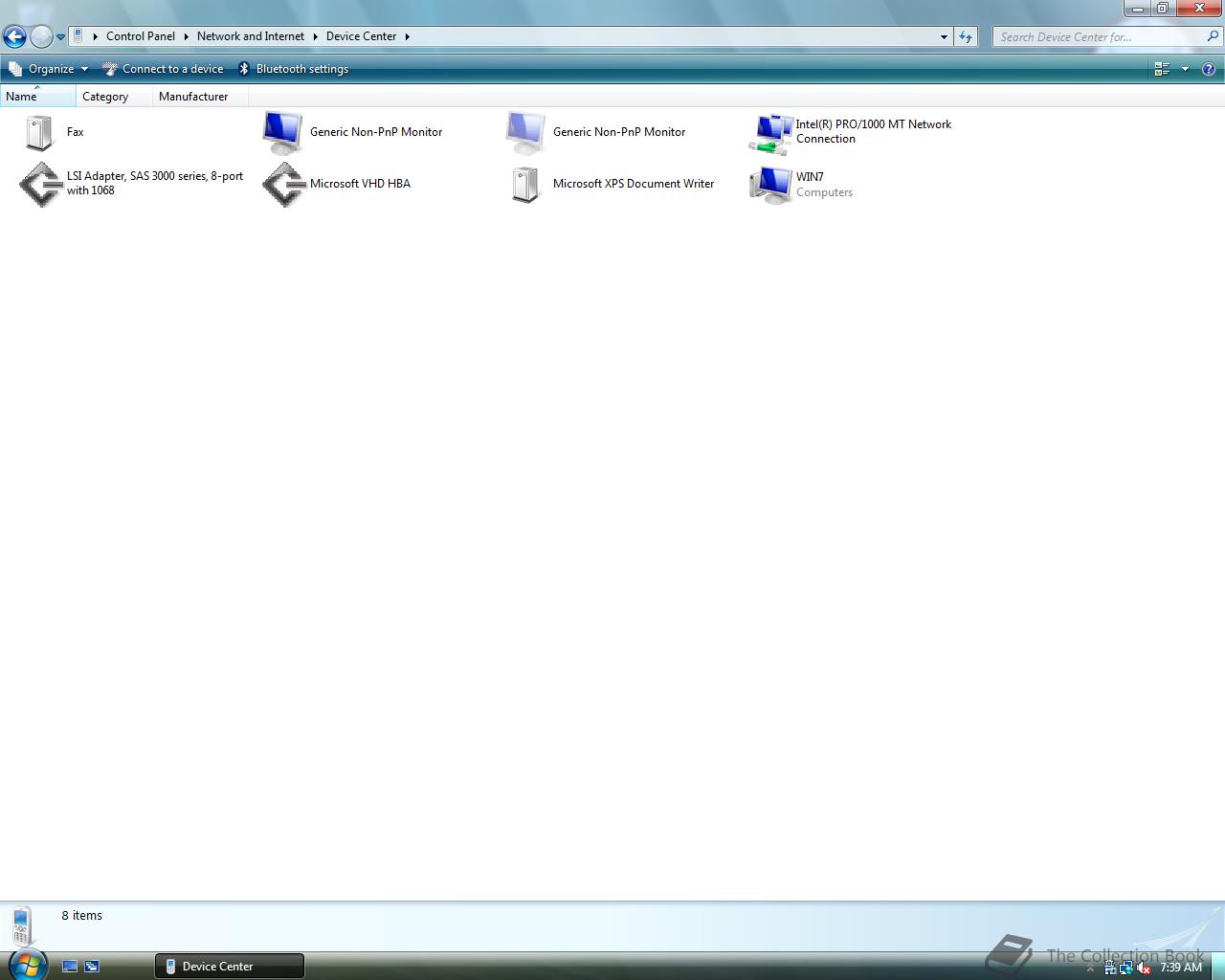Click the Start orb on taskbar

[x=26, y=964]
